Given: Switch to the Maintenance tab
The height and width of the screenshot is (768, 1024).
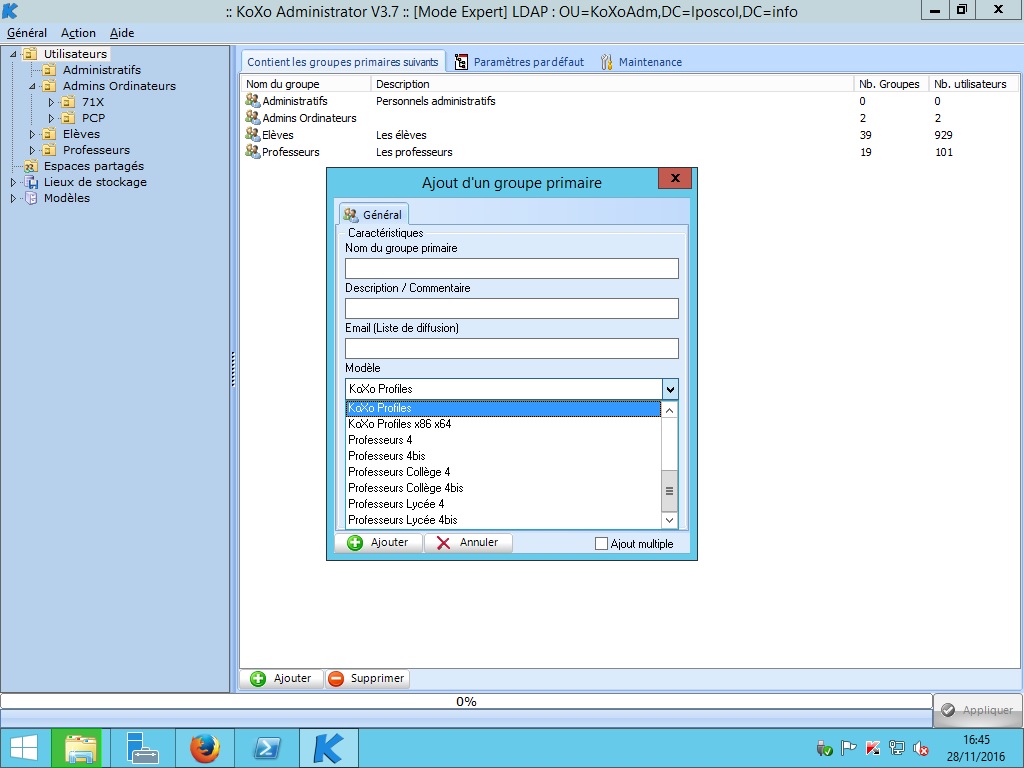Looking at the screenshot, I should (x=641, y=62).
